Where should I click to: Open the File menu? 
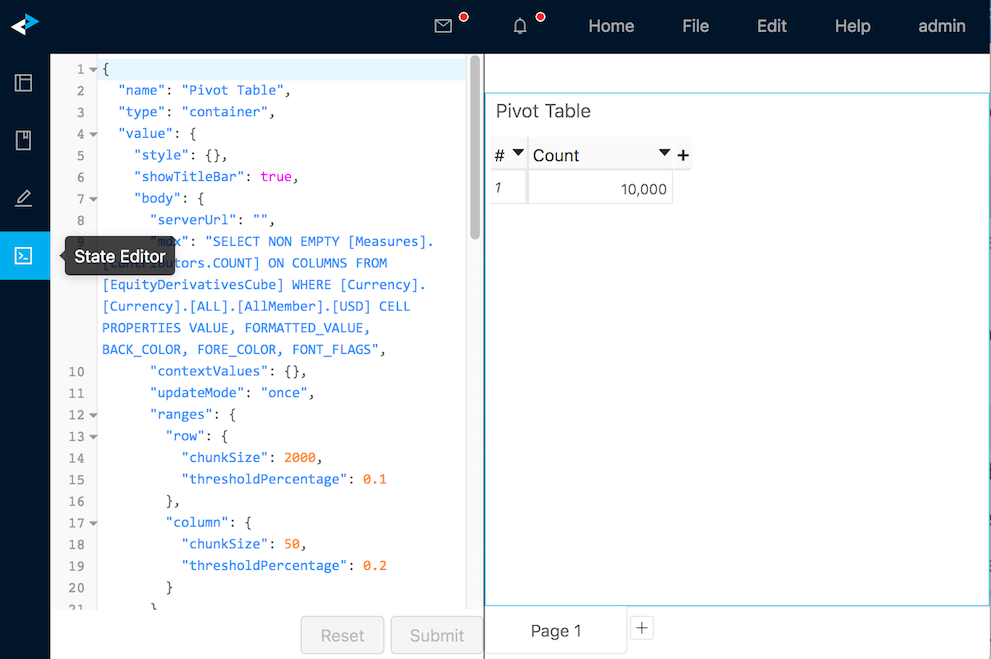point(695,26)
